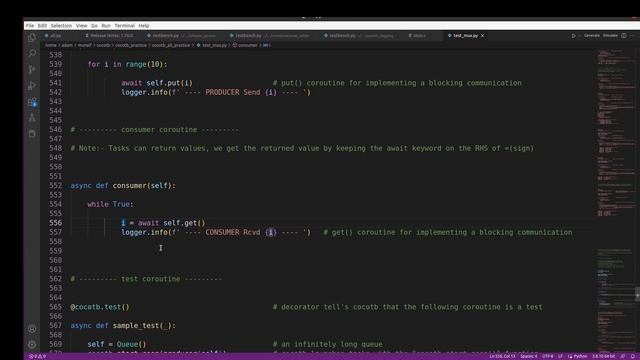This screenshot has height=360, width=640.
Task: Click the last breadcrumb variable symbol
Action: (266, 45)
